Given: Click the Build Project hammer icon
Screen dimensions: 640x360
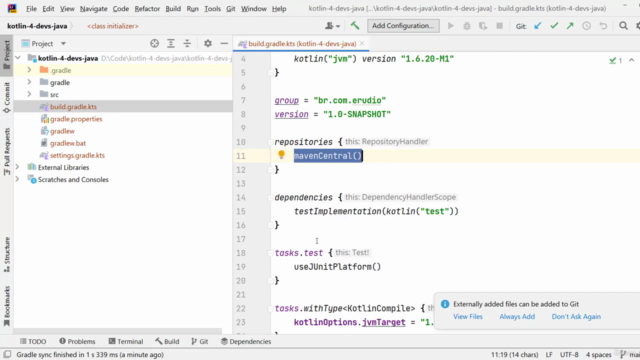Looking at the screenshot, I should point(355,26).
